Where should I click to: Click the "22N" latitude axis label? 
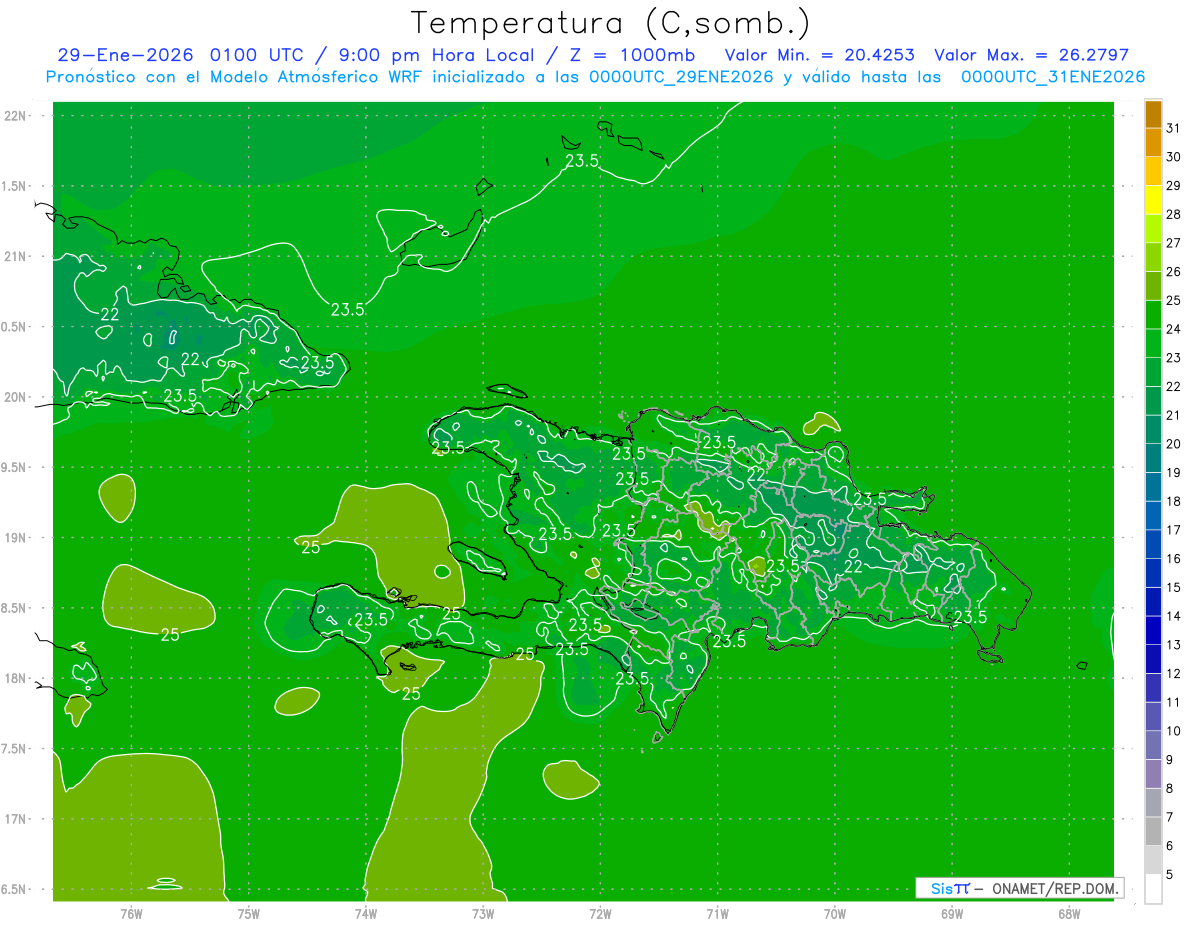click(x=16, y=116)
